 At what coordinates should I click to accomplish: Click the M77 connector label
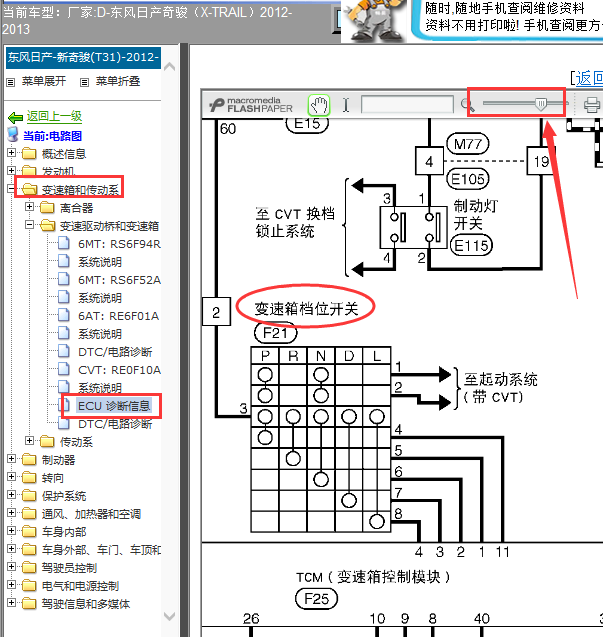pos(467,144)
